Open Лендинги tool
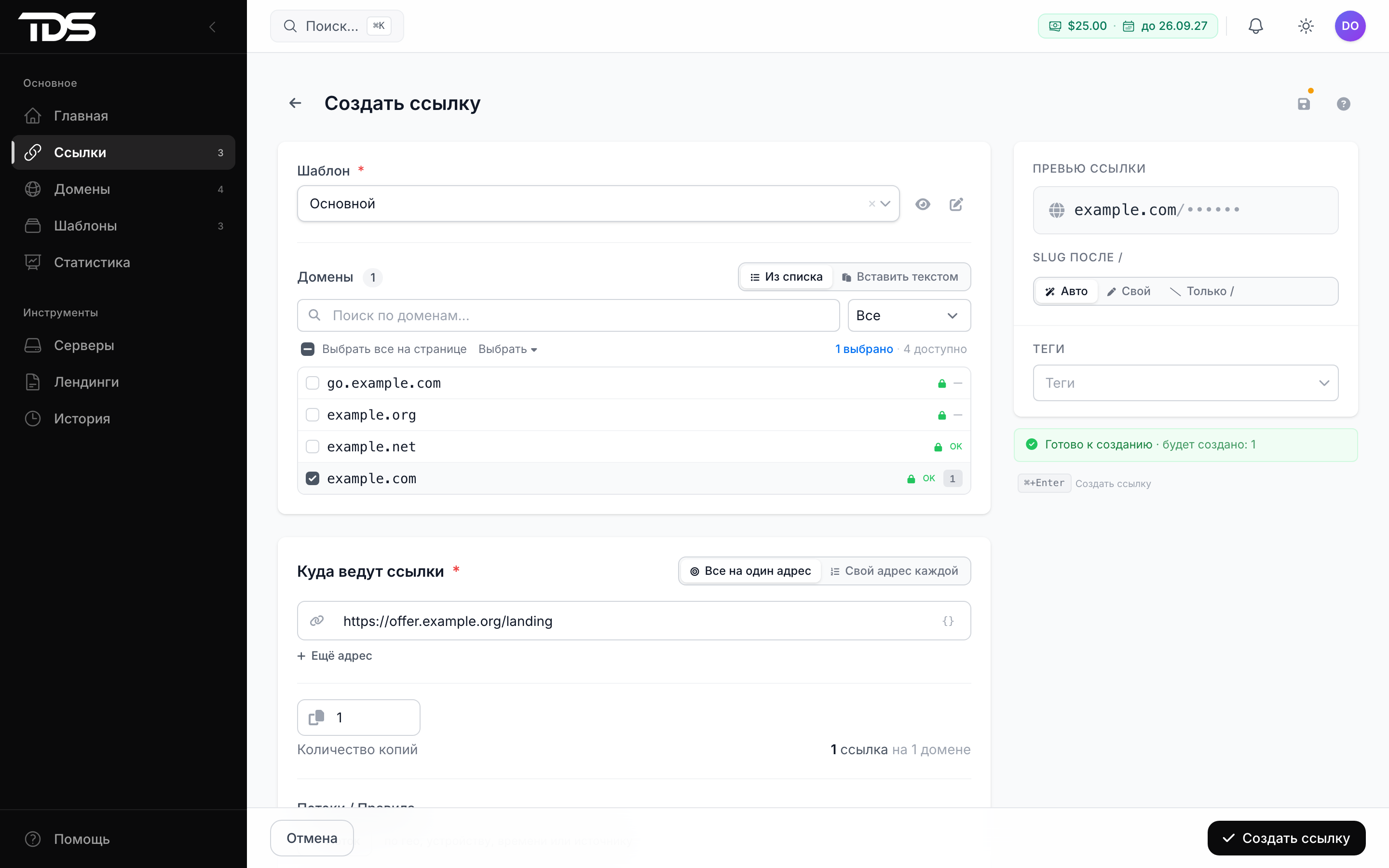This screenshot has height=868, width=1389. point(123,382)
